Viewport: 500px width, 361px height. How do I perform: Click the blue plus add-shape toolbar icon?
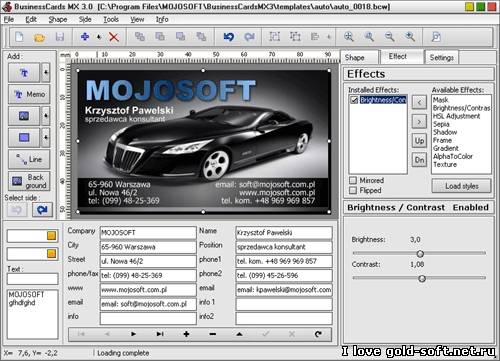pos(85,37)
